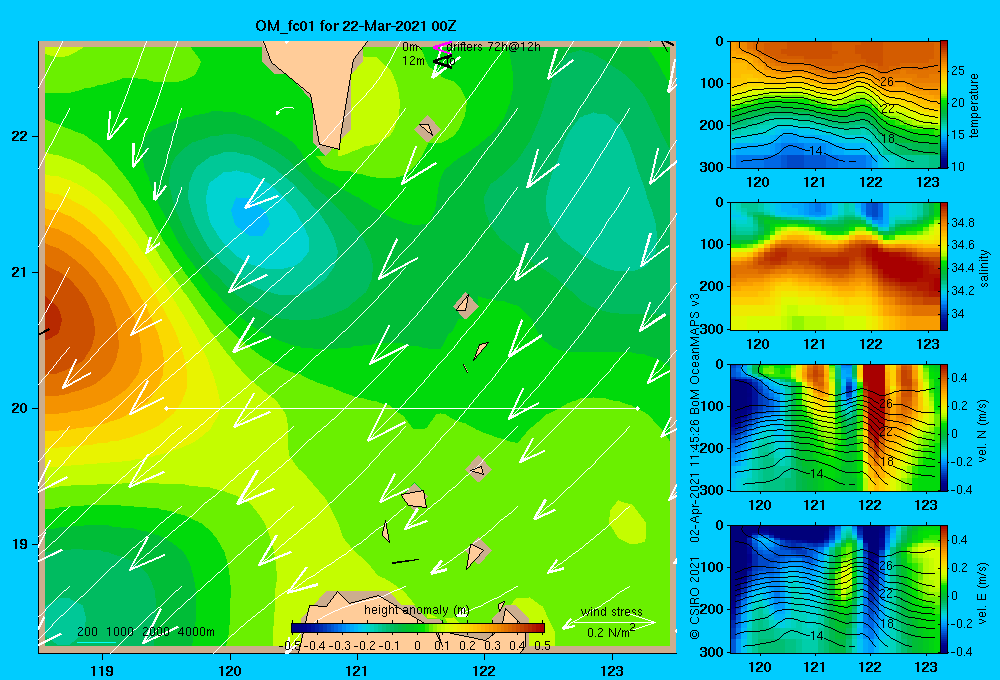This screenshot has height=680, width=1000.
Task: Open the salinity section panel
Action: click(x=835, y=266)
